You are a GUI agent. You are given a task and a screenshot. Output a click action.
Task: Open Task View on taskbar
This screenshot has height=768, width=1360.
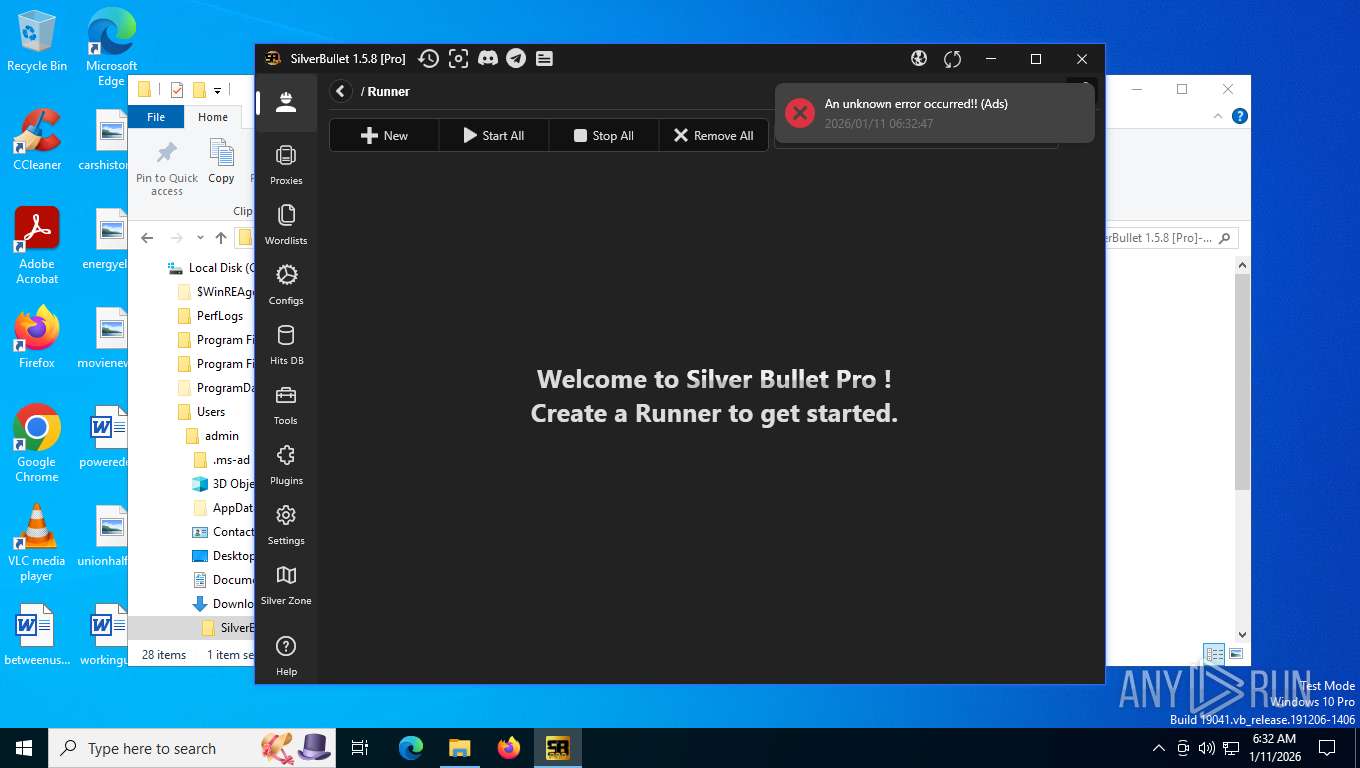click(x=360, y=748)
